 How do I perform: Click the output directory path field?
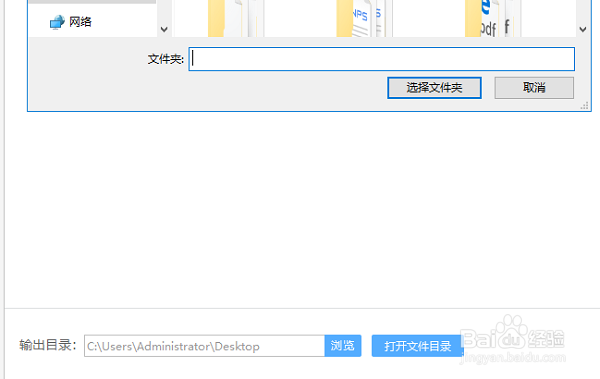pyautogui.click(x=205, y=346)
